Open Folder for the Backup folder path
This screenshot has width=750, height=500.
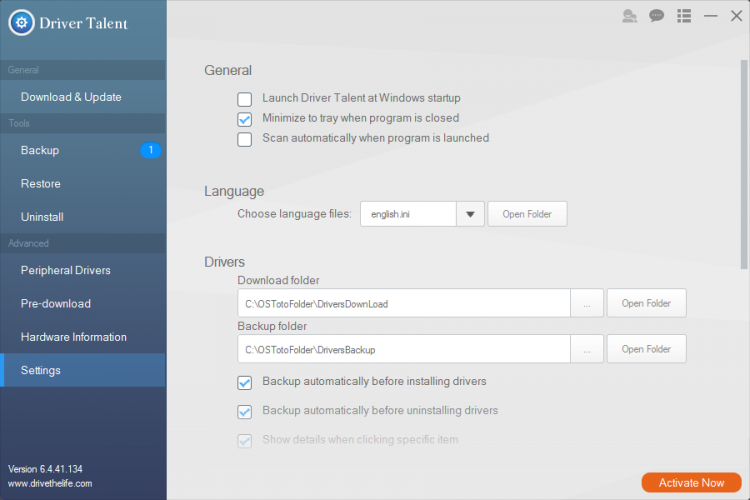click(646, 349)
